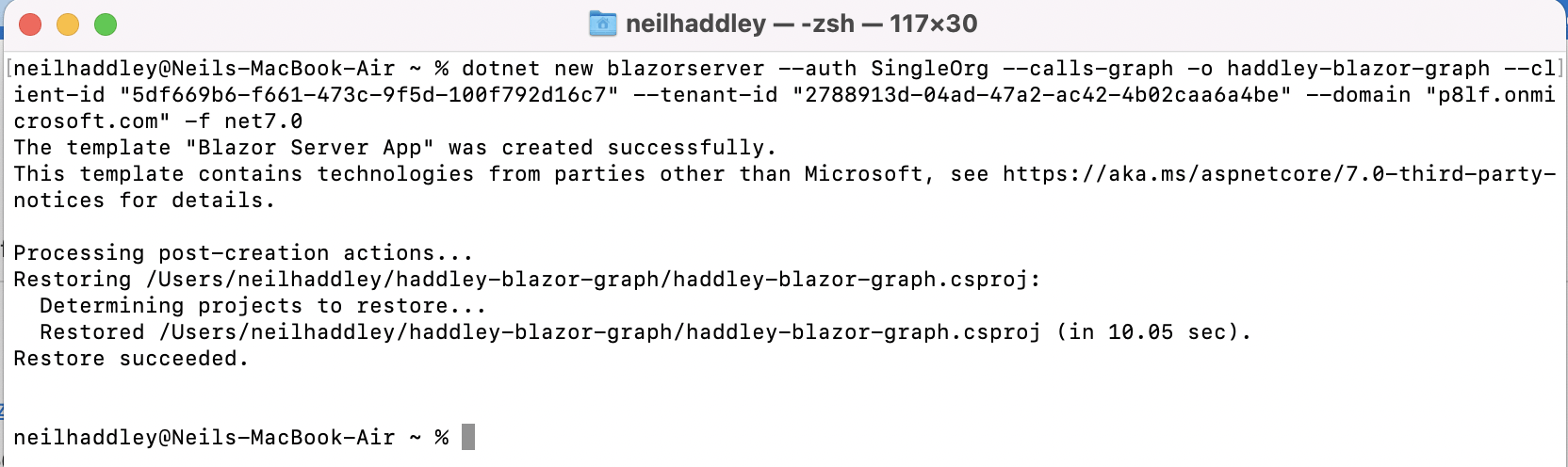
Task: Click the 'Determining projects to restore...' line
Action: point(263,306)
